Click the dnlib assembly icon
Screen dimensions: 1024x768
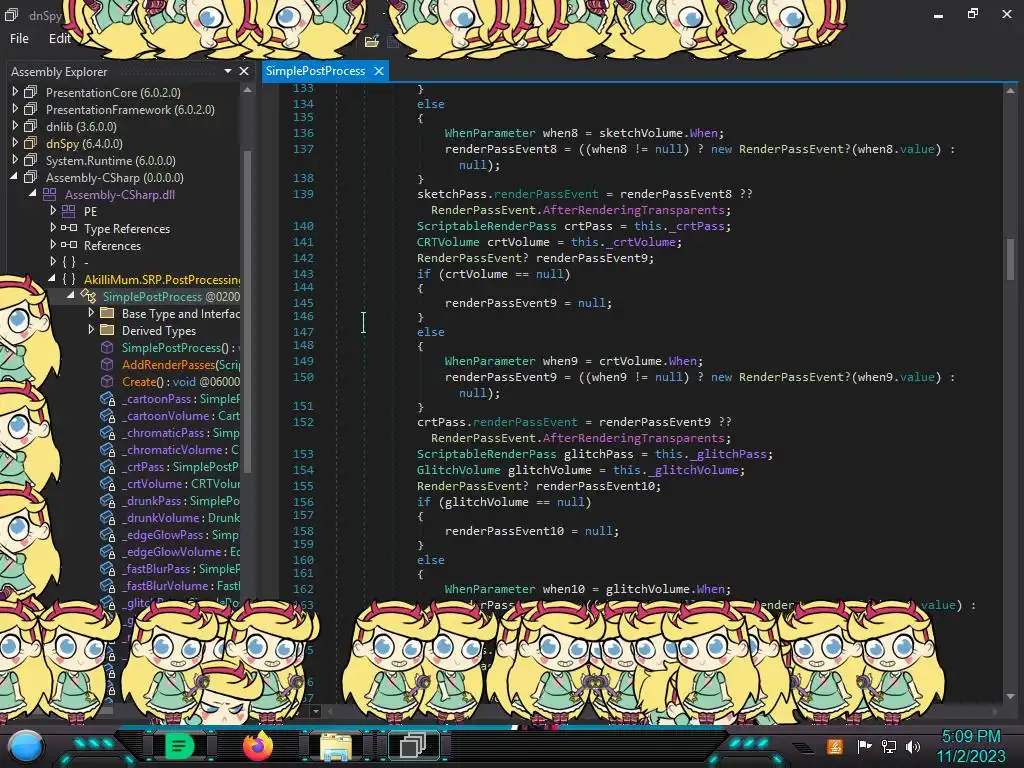click(31, 127)
